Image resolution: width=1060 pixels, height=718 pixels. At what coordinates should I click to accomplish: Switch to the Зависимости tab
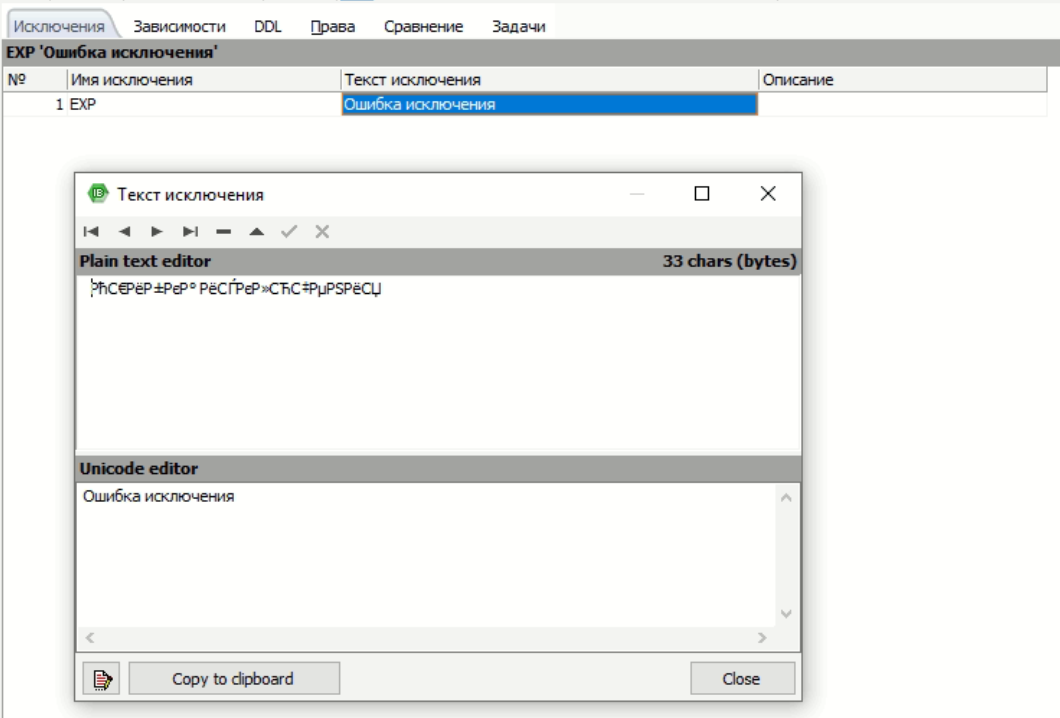(186, 26)
